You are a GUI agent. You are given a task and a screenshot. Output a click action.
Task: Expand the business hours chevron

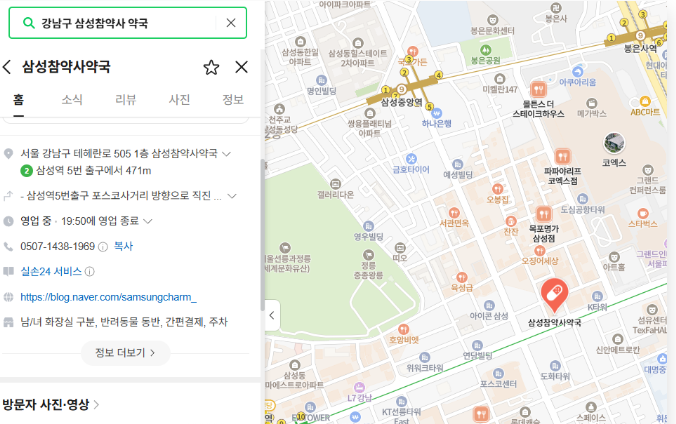(147, 222)
